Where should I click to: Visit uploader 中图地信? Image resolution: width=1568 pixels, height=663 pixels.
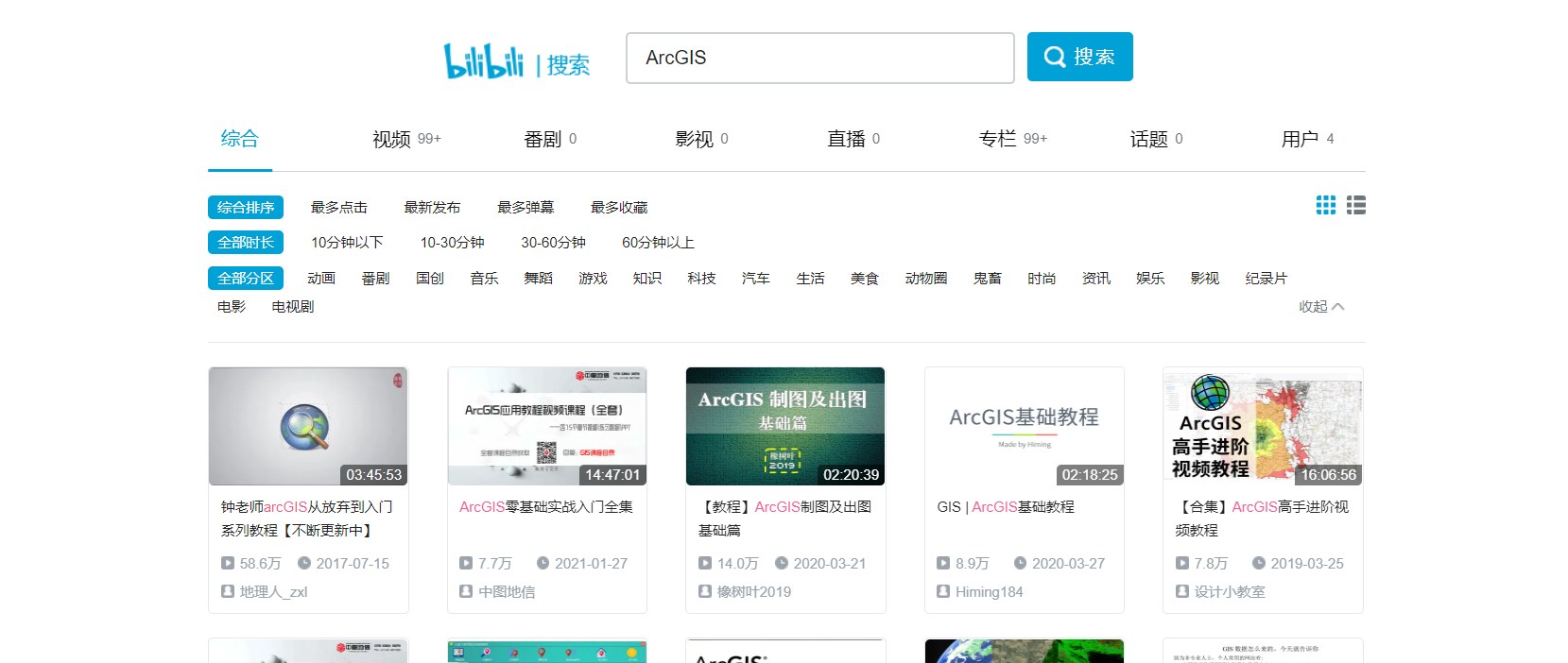click(507, 591)
